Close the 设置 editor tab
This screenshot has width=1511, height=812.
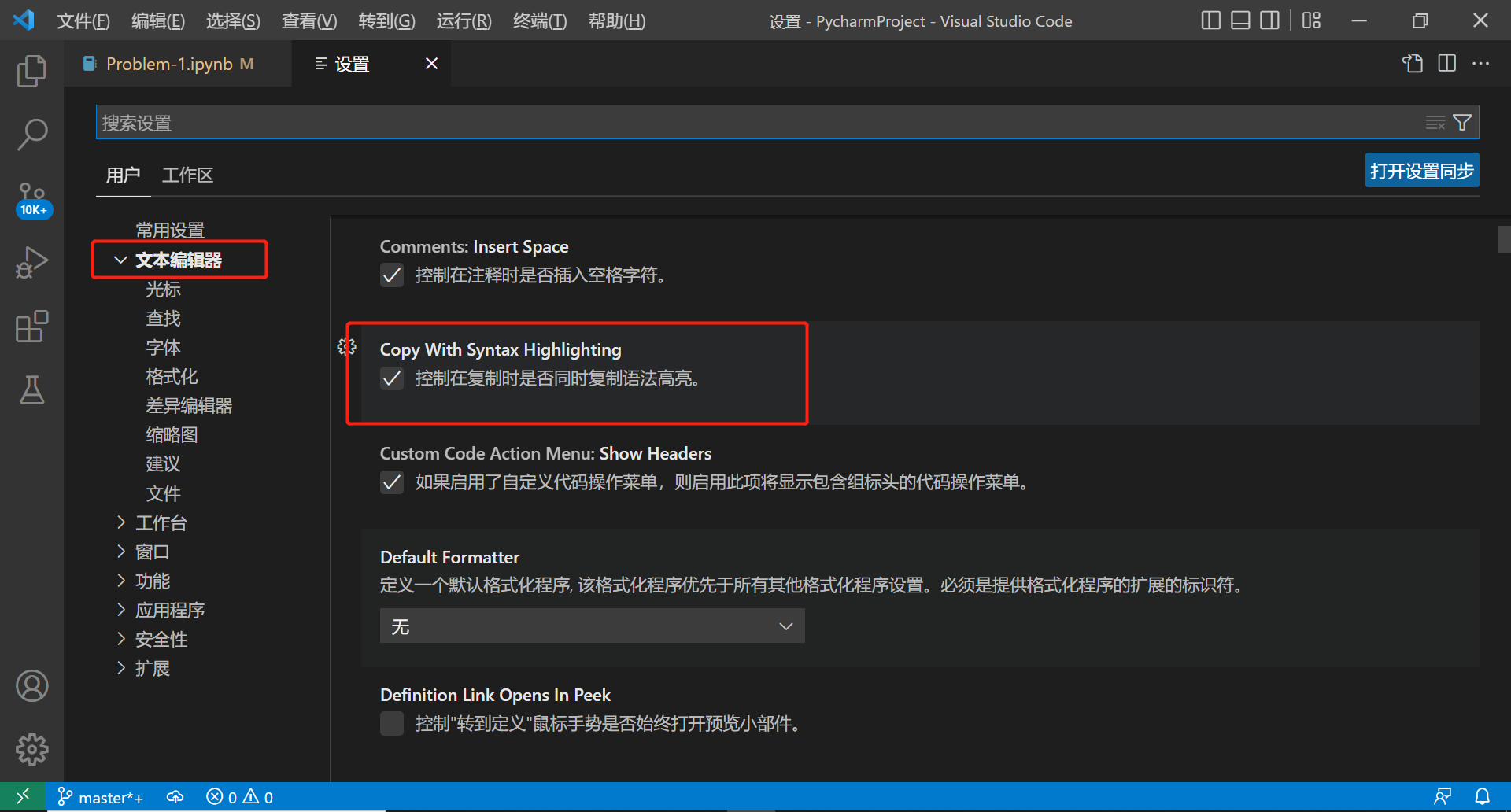[431, 64]
